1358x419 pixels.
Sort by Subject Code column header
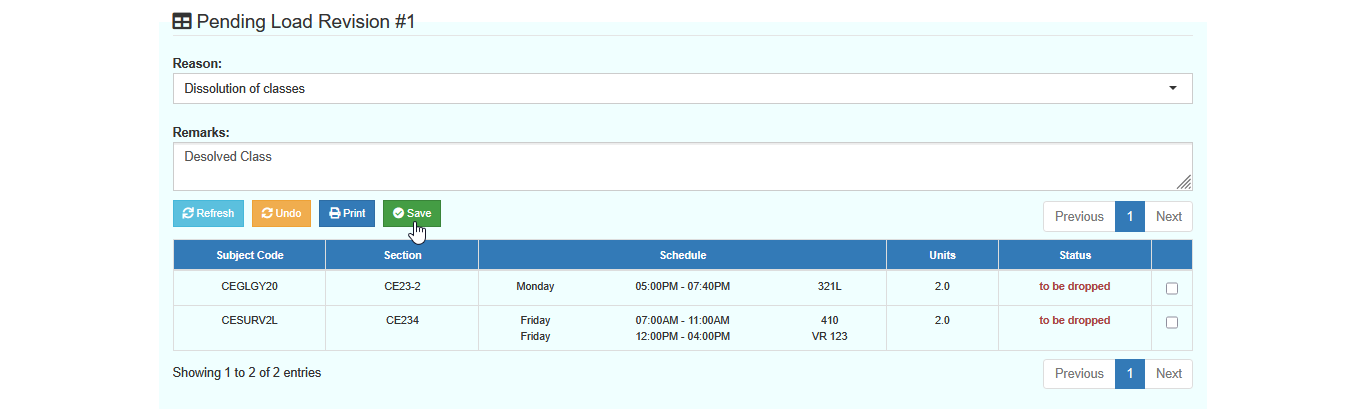point(250,255)
